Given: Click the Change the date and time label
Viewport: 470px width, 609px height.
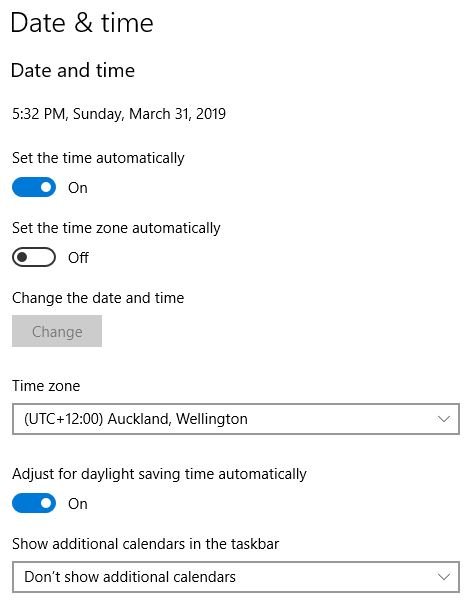Looking at the screenshot, I should (98, 298).
